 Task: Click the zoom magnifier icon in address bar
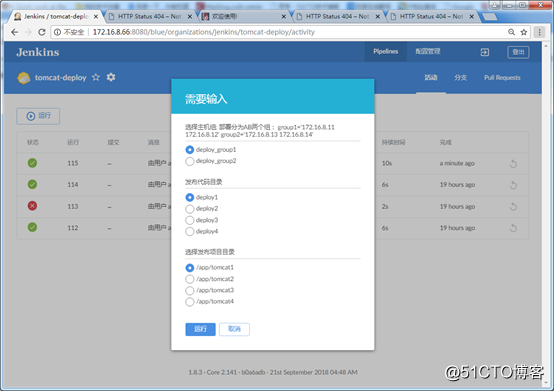(511, 32)
